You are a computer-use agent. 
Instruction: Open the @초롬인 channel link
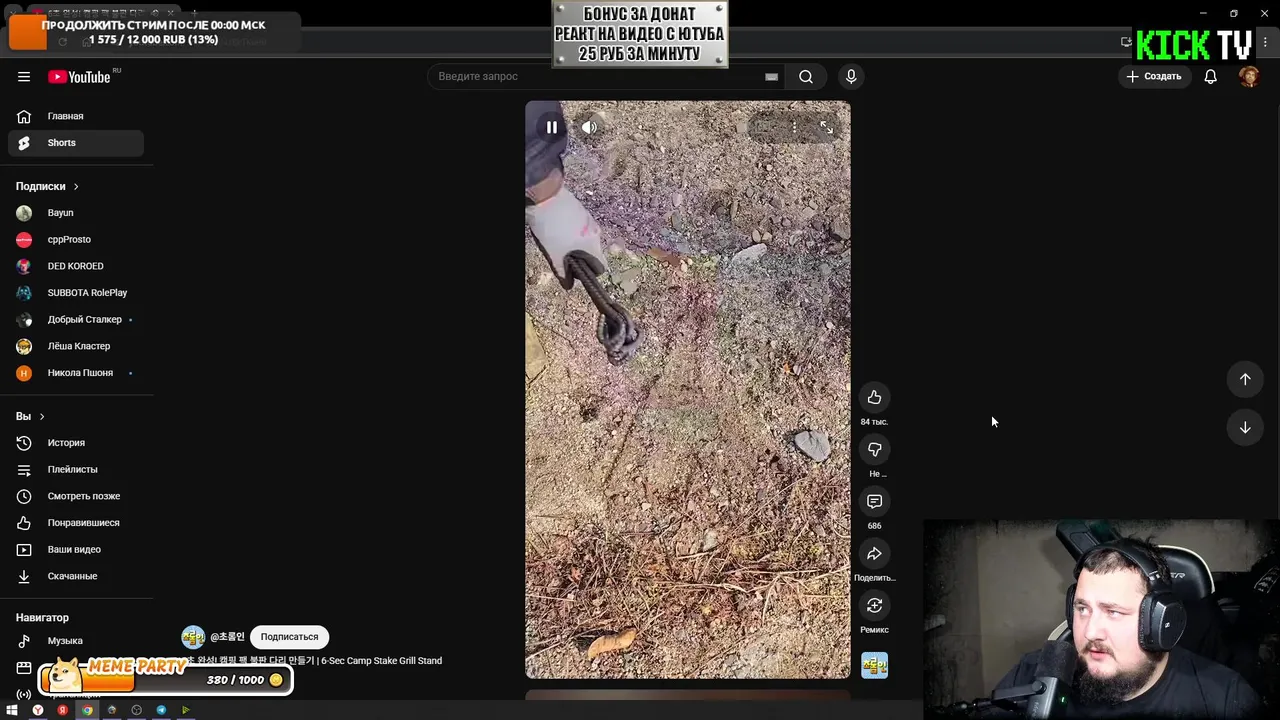tap(227, 637)
